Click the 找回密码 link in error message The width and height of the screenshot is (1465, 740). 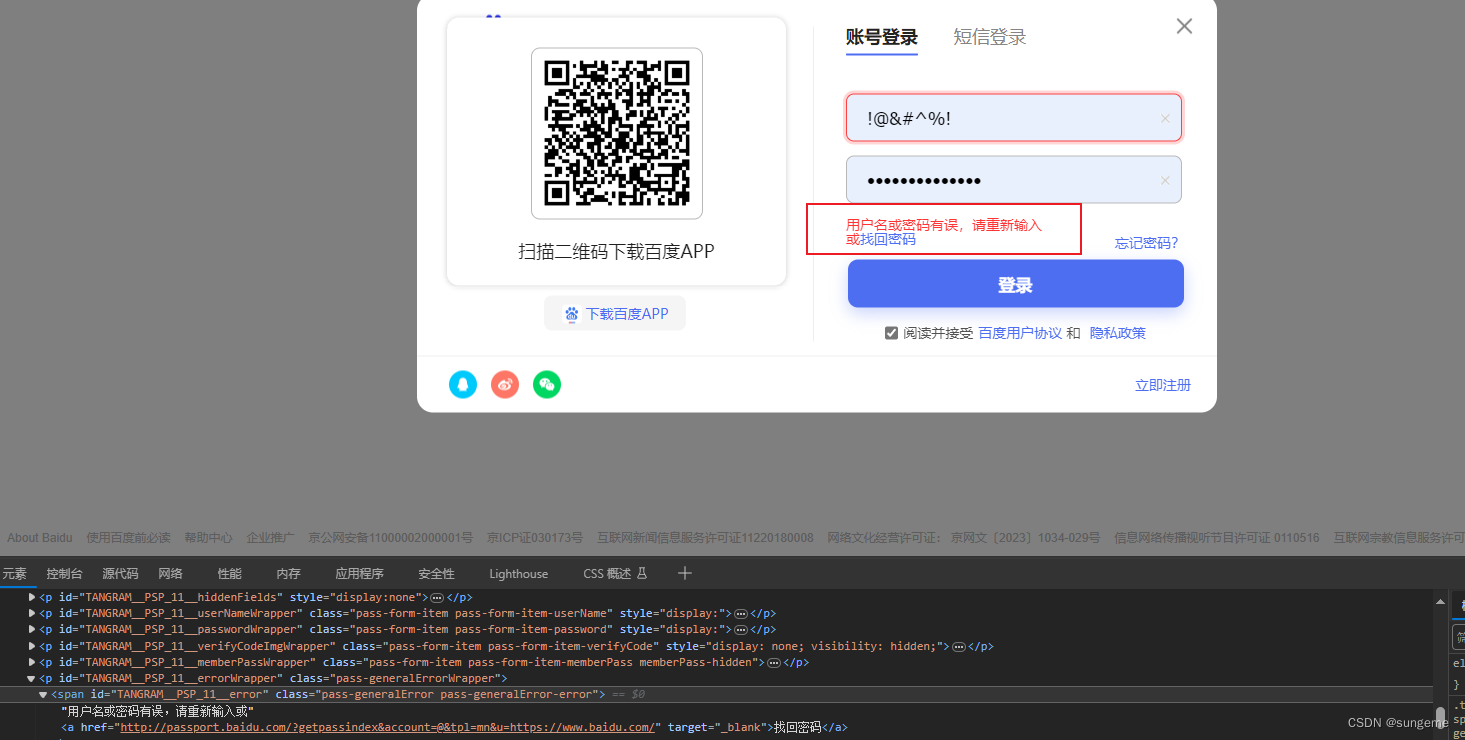coord(888,239)
